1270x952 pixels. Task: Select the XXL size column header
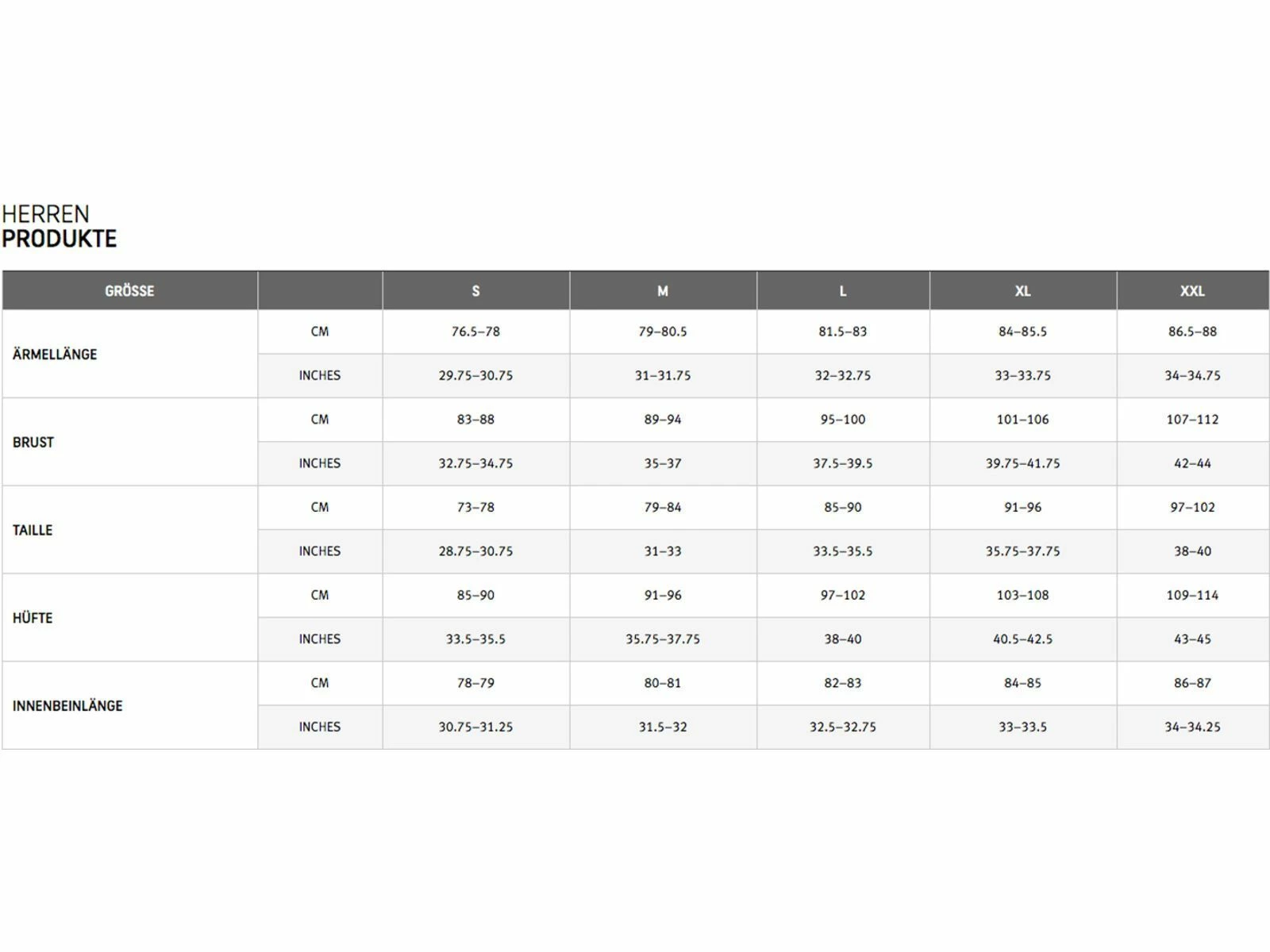tap(1192, 291)
